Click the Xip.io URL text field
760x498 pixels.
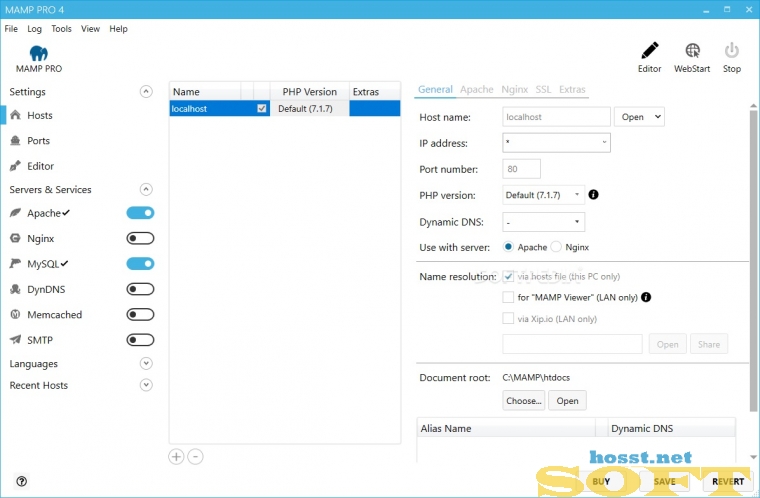coord(572,344)
